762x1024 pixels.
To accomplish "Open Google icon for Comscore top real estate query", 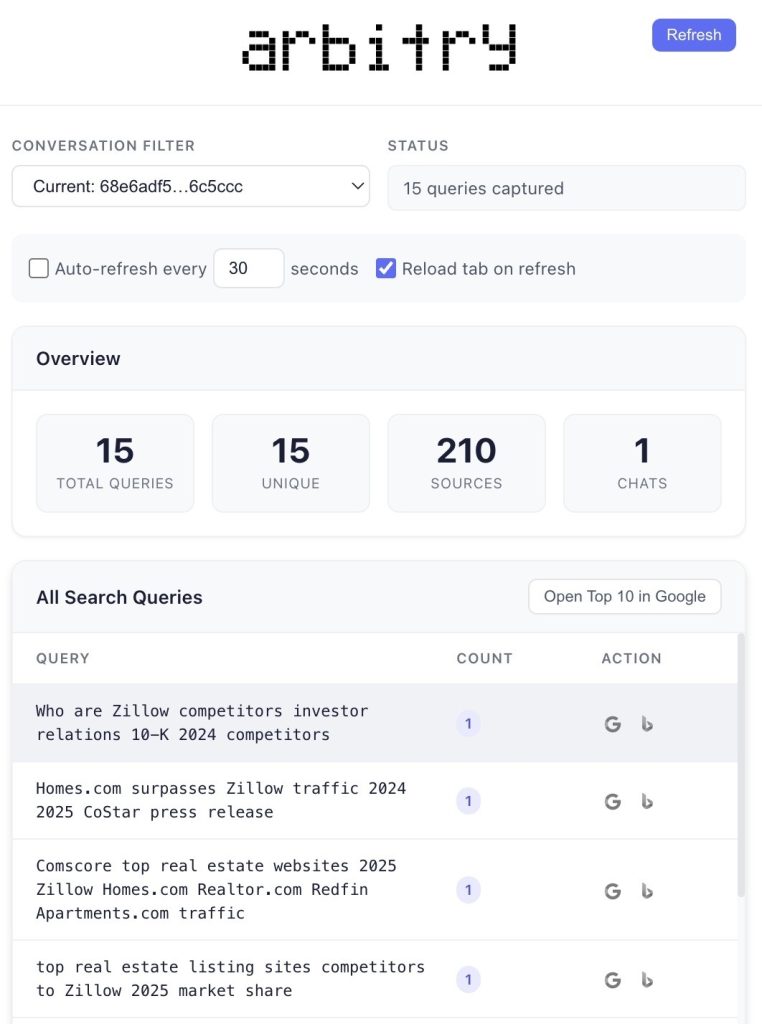I will coord(613,890).
